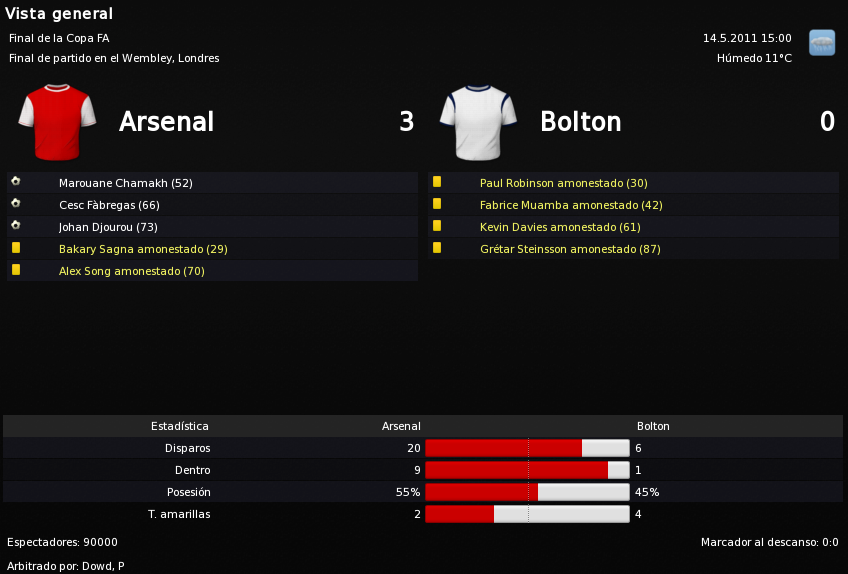Click Arsenal's red home shirt icon

tap(57, 122)
